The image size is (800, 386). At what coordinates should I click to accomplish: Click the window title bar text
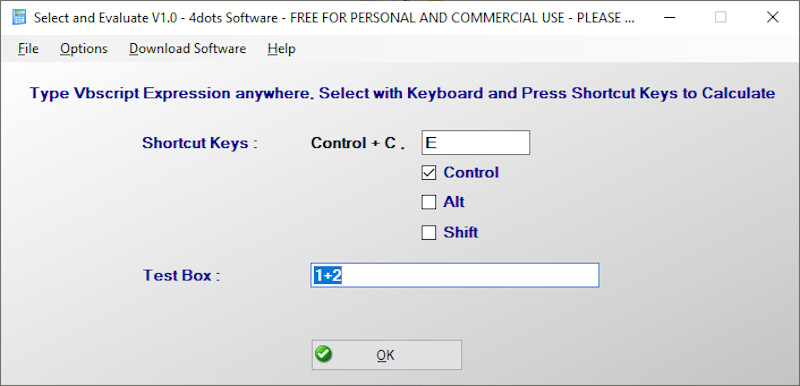coord(335,18)
